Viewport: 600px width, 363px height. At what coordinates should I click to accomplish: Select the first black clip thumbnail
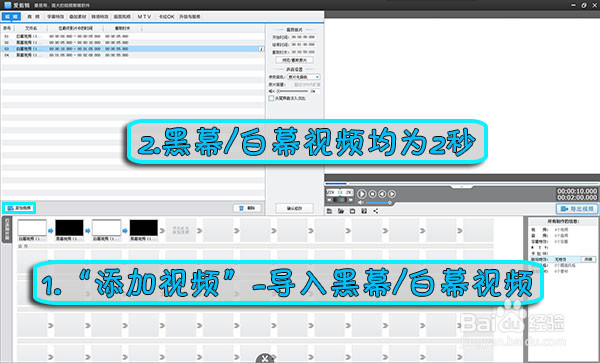point(69,228)
